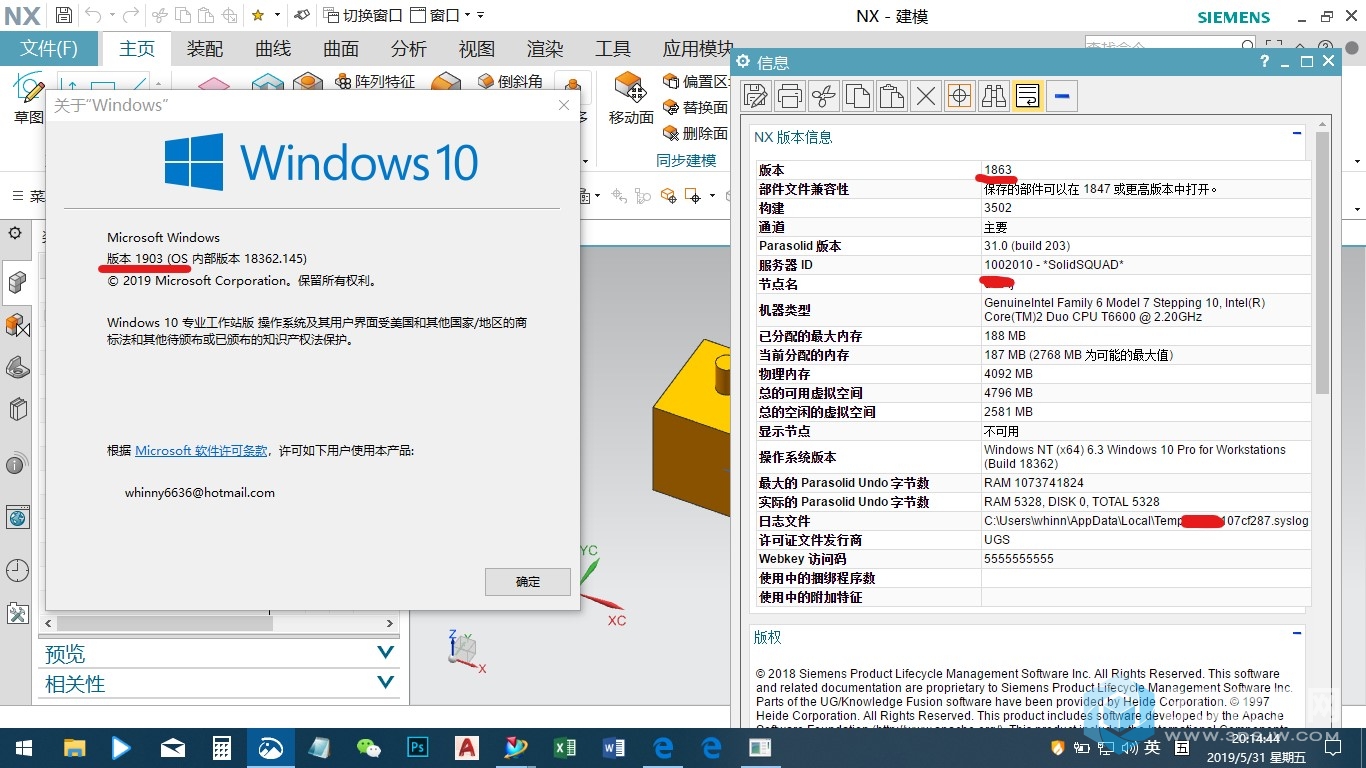Screen dimensions: 1366x768
Task: Click the 1002010 - *SolidSQUAD* server ID value
Action: [1054, 264]
